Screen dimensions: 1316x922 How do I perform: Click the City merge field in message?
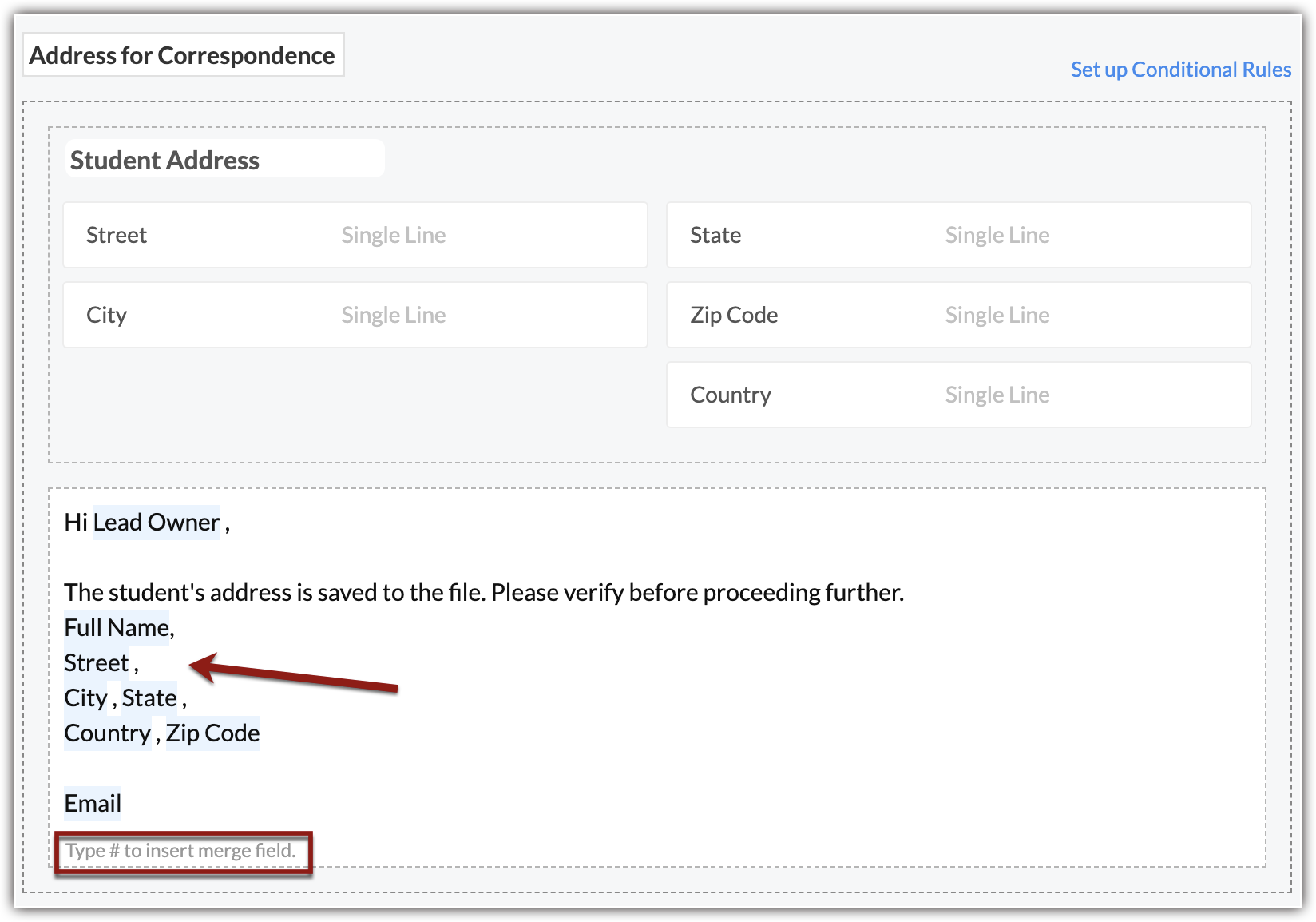pos(85,698)
